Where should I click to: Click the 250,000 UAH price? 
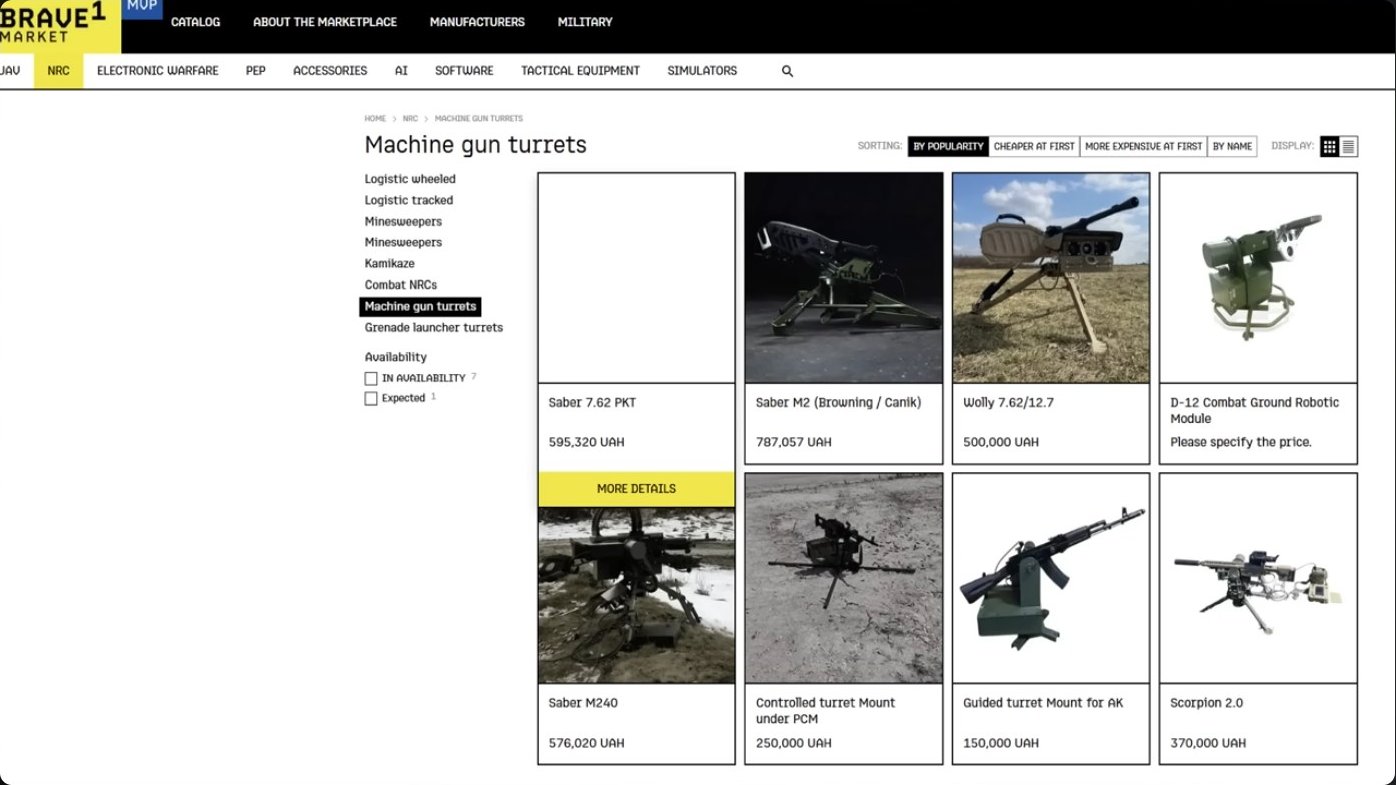pyautogui.click(x=794, y=743)
